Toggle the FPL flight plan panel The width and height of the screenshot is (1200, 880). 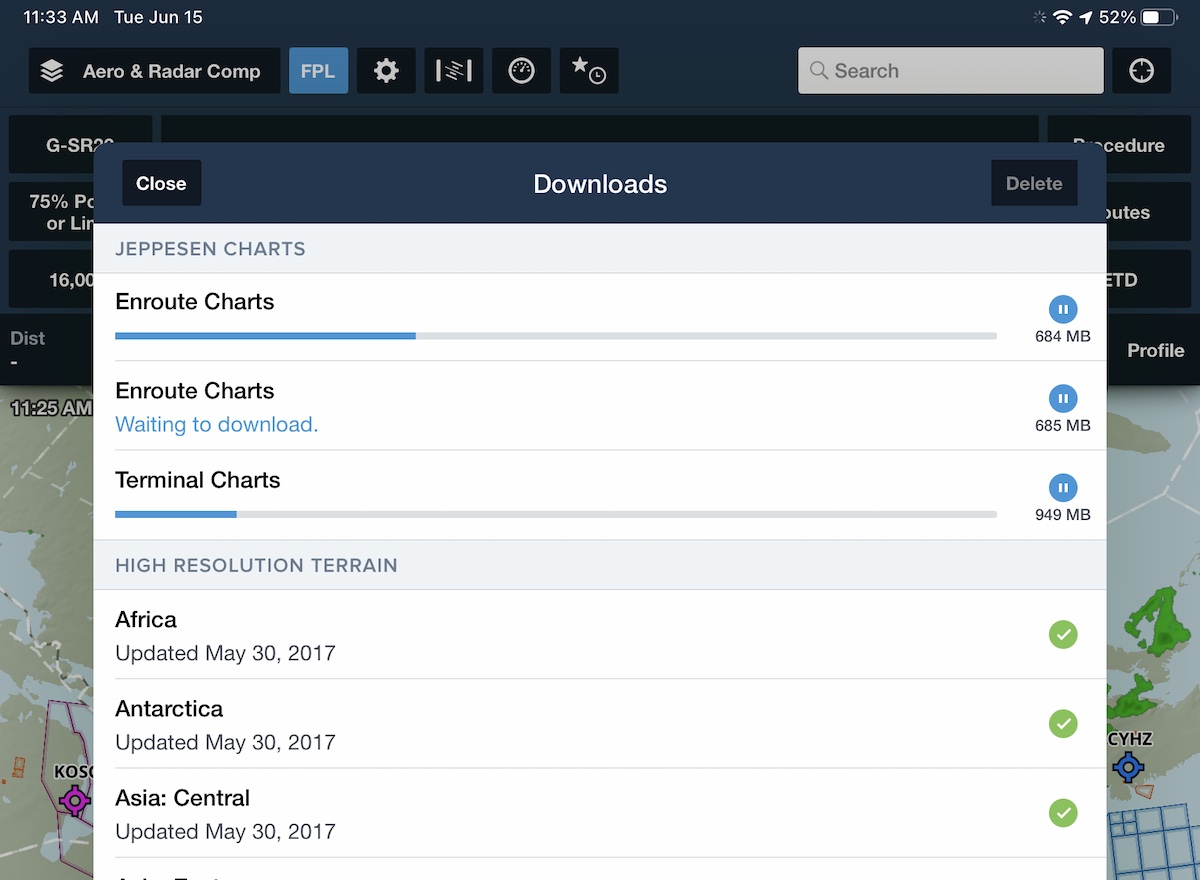[319, 71]
